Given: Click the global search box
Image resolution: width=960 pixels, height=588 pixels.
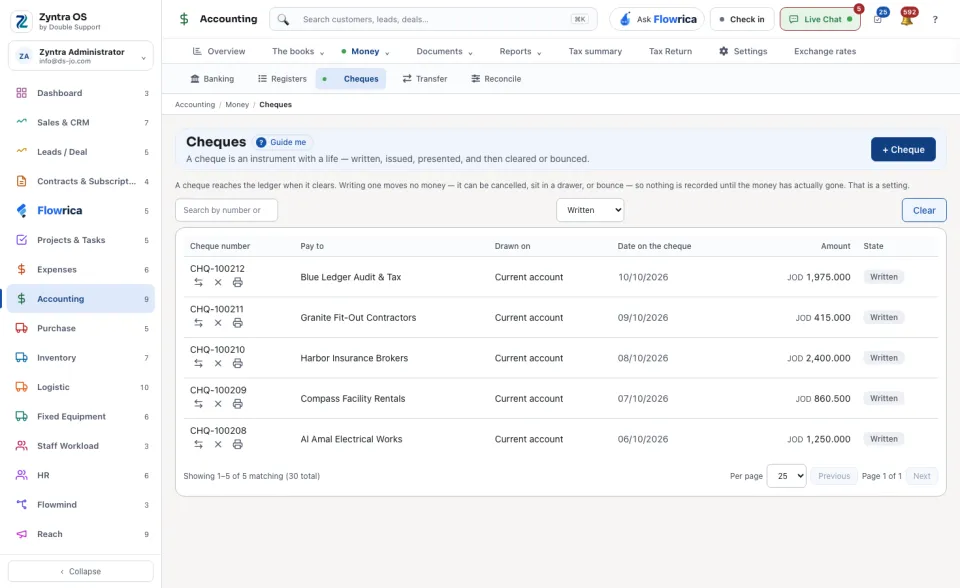Looking at the screenshot, I should [433, 19].
